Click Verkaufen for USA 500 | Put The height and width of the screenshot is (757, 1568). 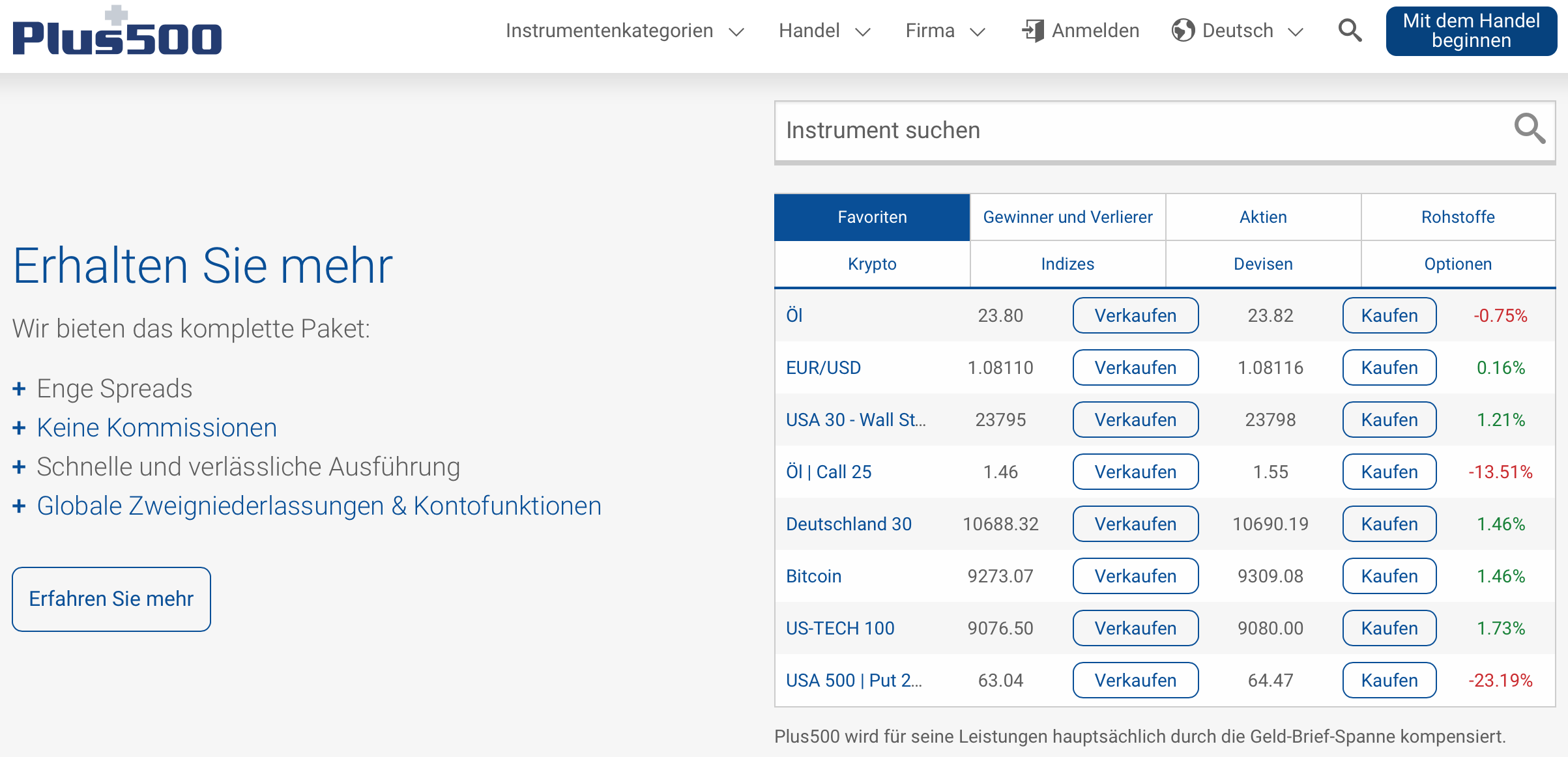pyautogui.click(x=1135, y=680)
